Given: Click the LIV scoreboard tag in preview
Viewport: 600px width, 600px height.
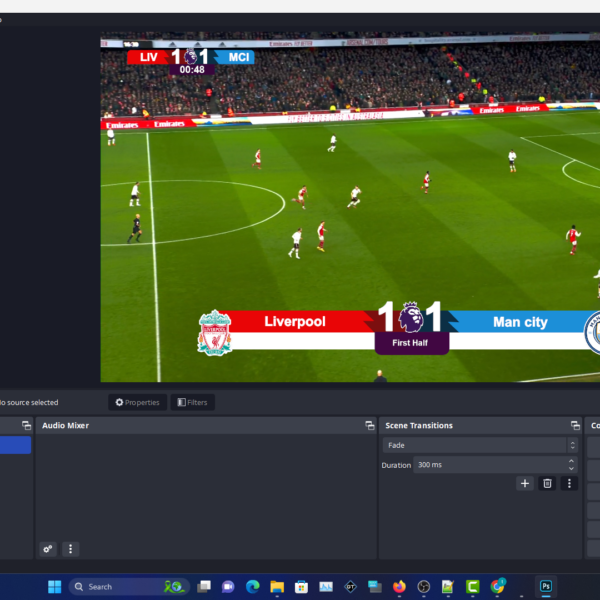Looking at the screenshot, I should [x=148, y=57].
